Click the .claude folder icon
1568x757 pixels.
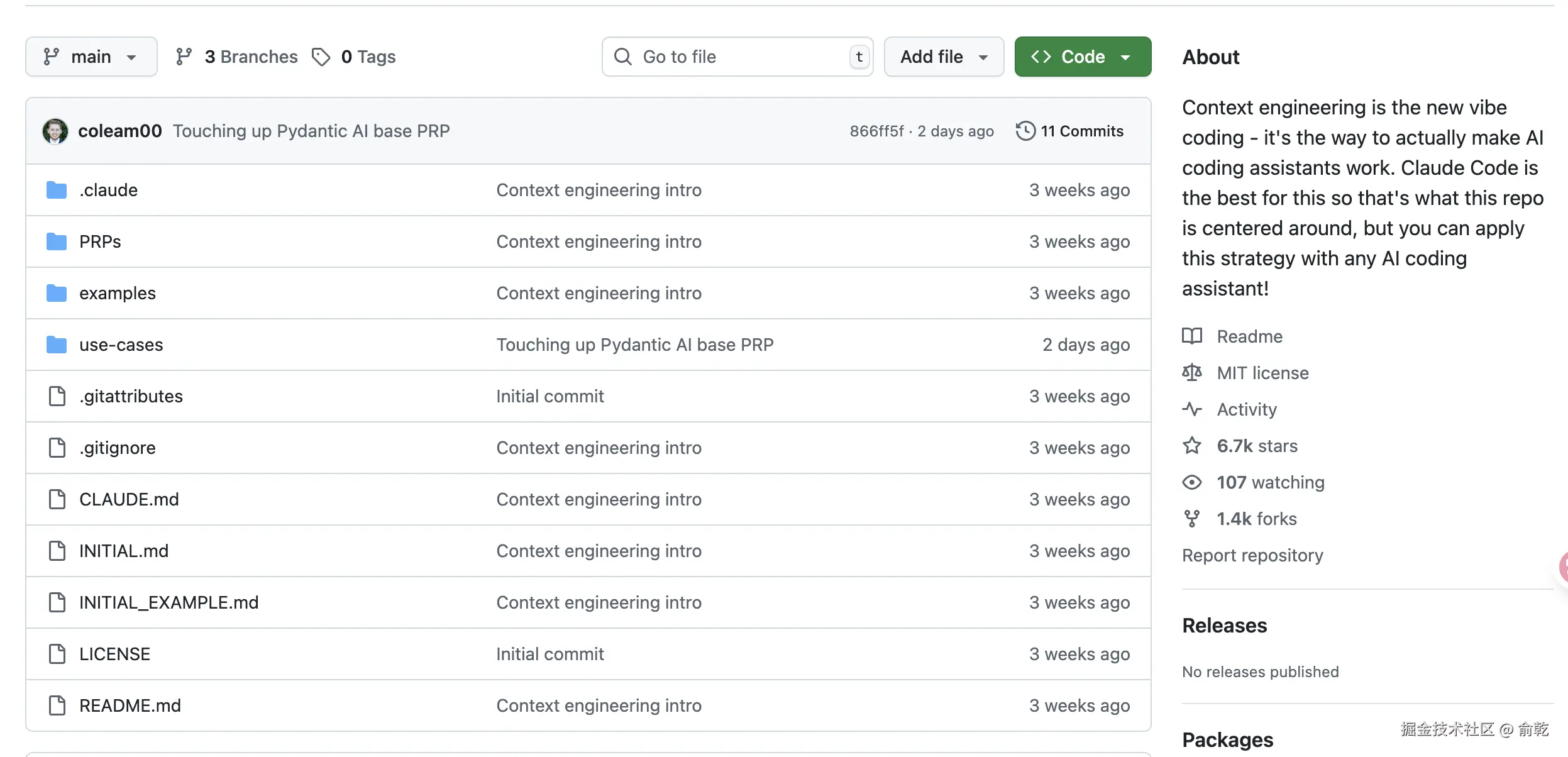point(57,190)
